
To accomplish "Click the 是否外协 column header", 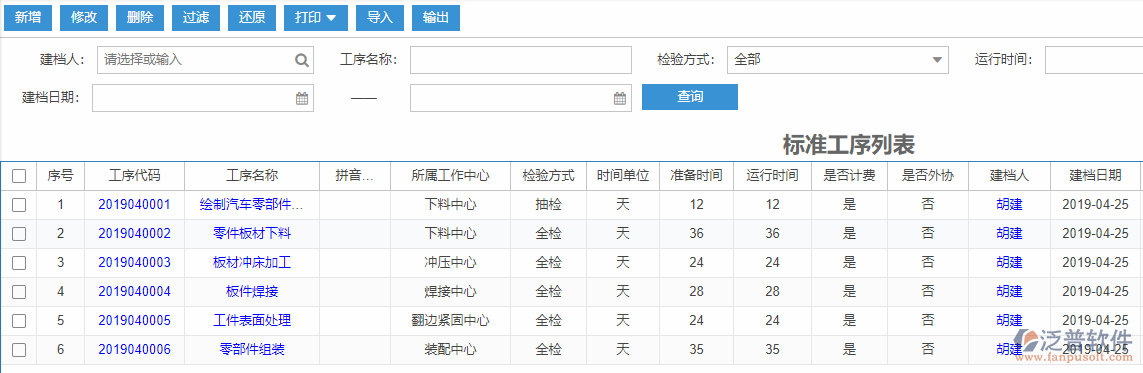I will pos(928,176).
